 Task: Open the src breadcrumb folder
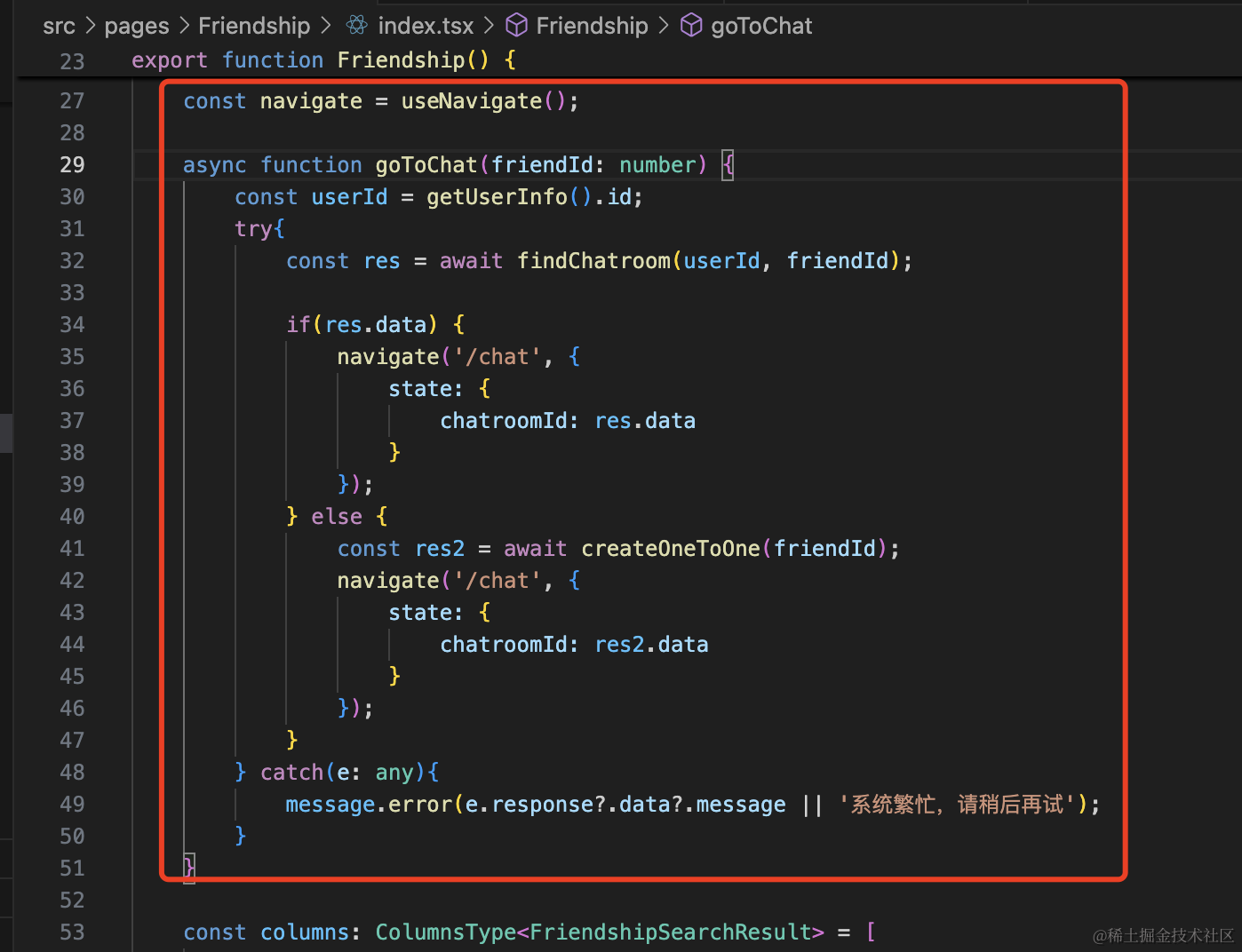[59, 26]
